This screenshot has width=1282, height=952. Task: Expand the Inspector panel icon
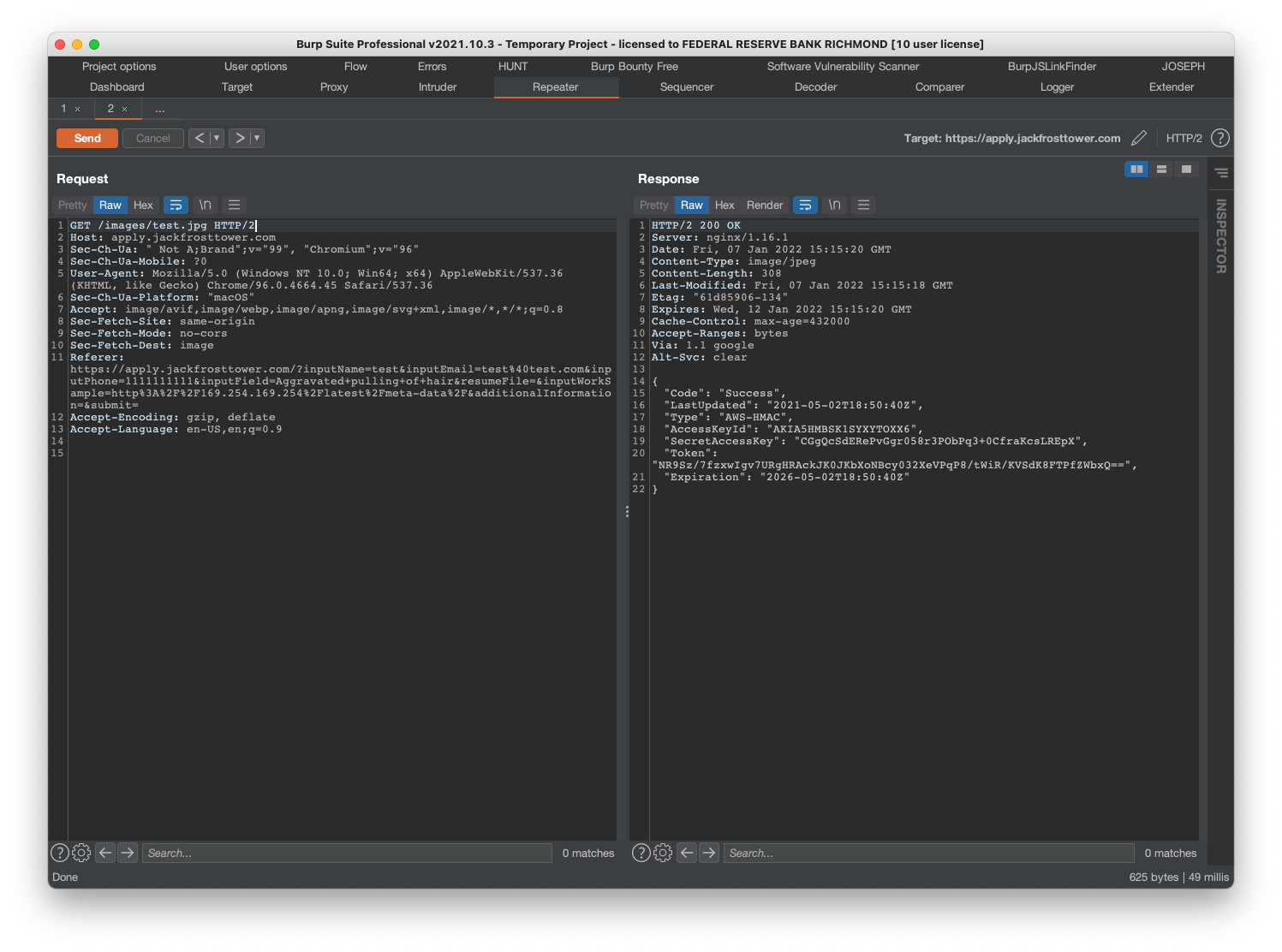click(x=1221, y=173)
